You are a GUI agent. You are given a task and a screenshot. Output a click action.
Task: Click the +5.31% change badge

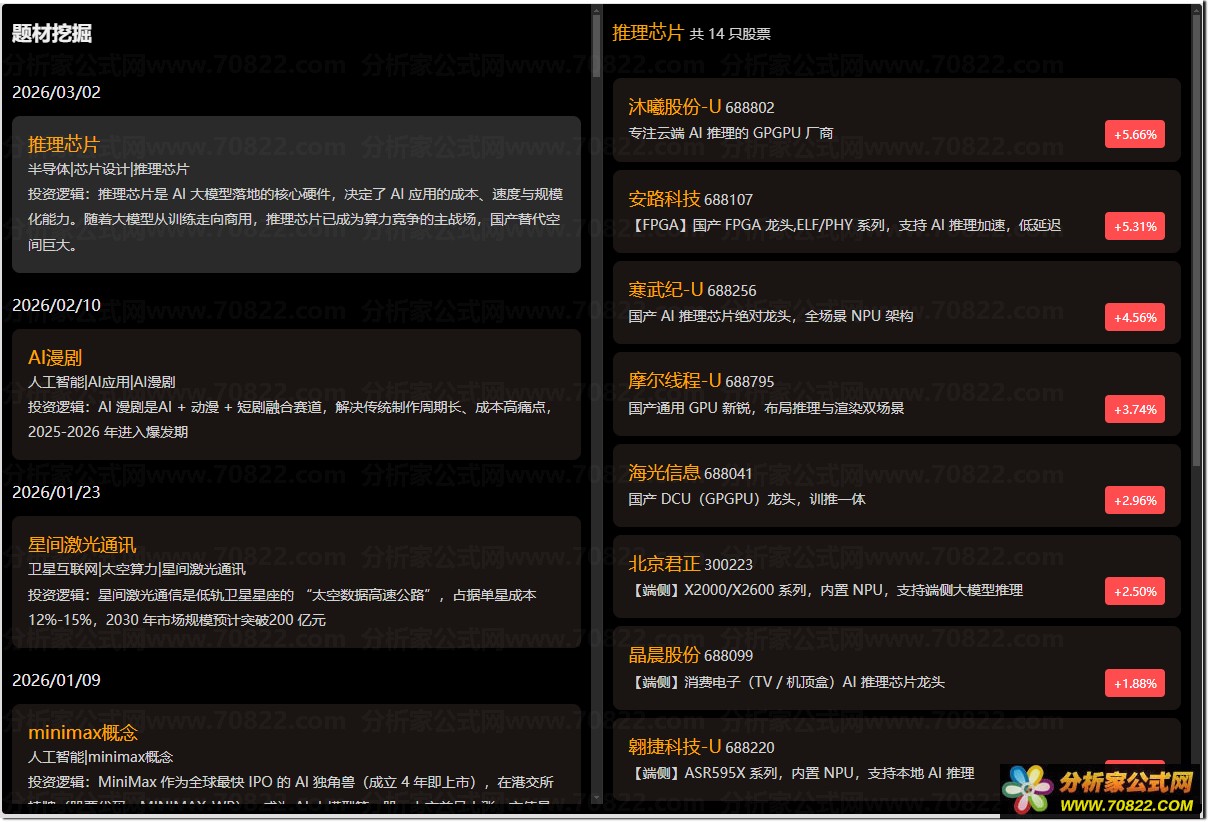1134,226
